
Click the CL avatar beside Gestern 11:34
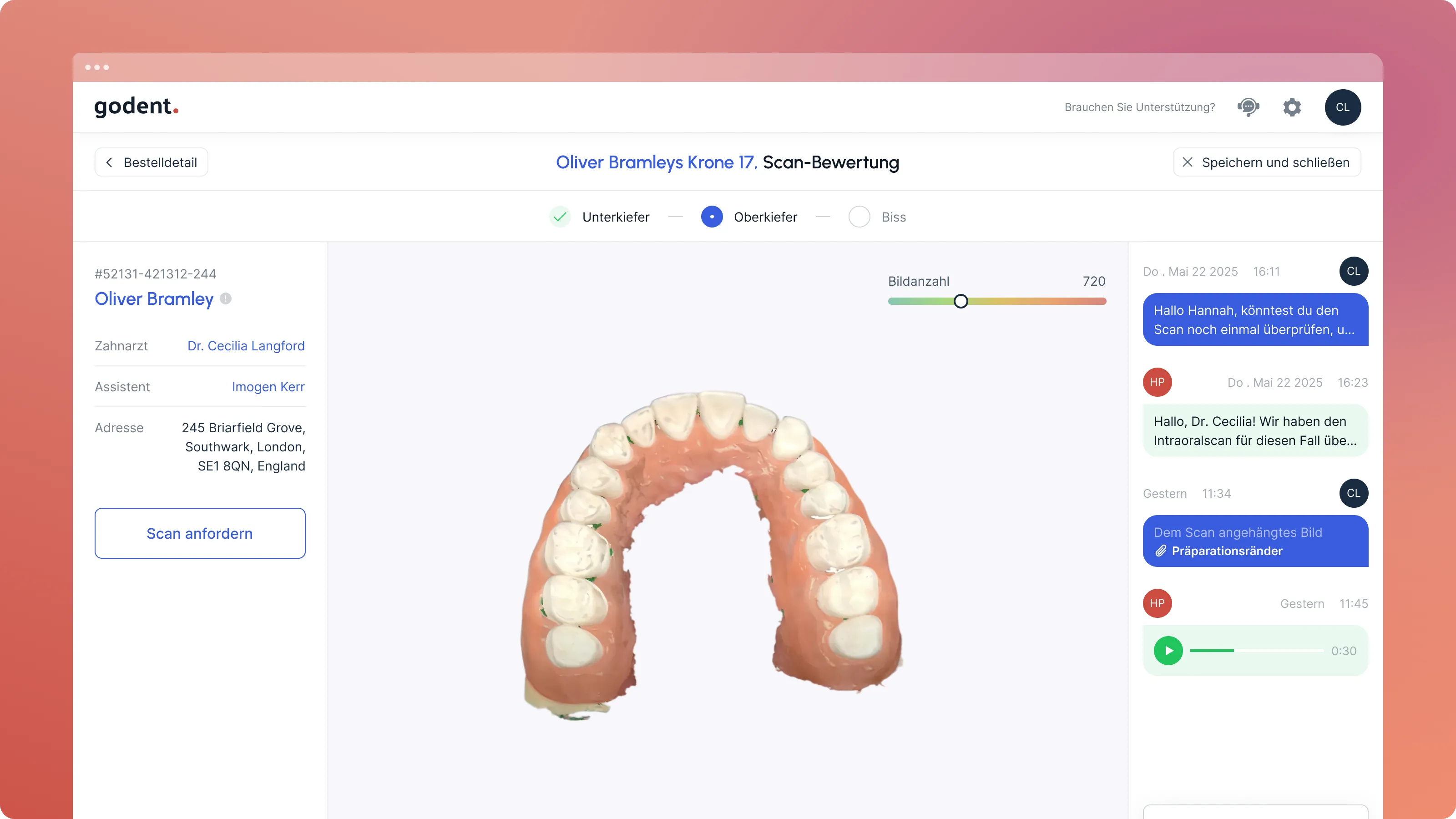(1353, 493)
